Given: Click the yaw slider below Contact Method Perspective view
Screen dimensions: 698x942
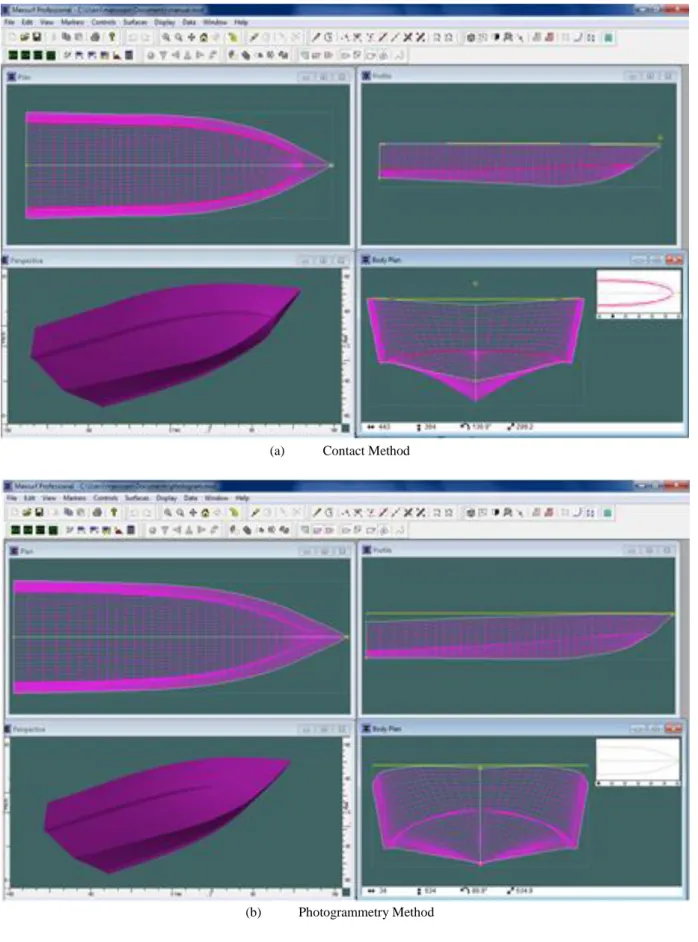Looking at the screenshot, I should click(173, 428).
